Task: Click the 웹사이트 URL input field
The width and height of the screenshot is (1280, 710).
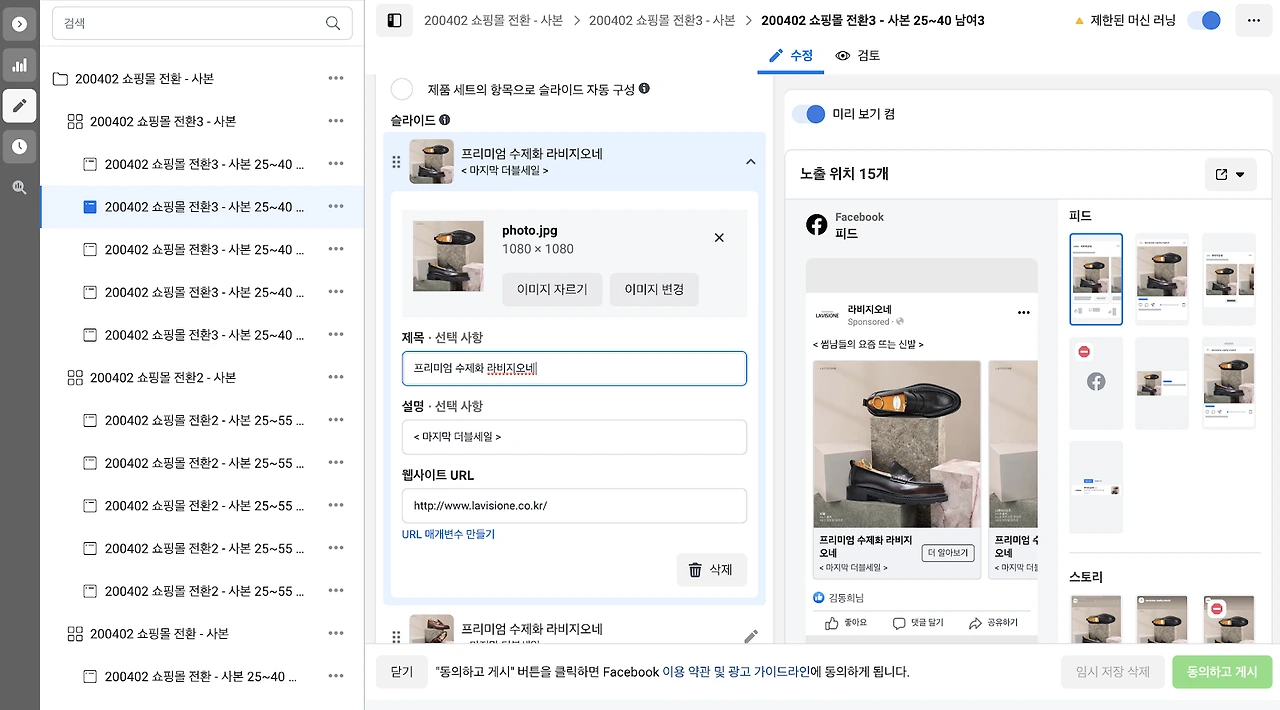Action: 574,506
